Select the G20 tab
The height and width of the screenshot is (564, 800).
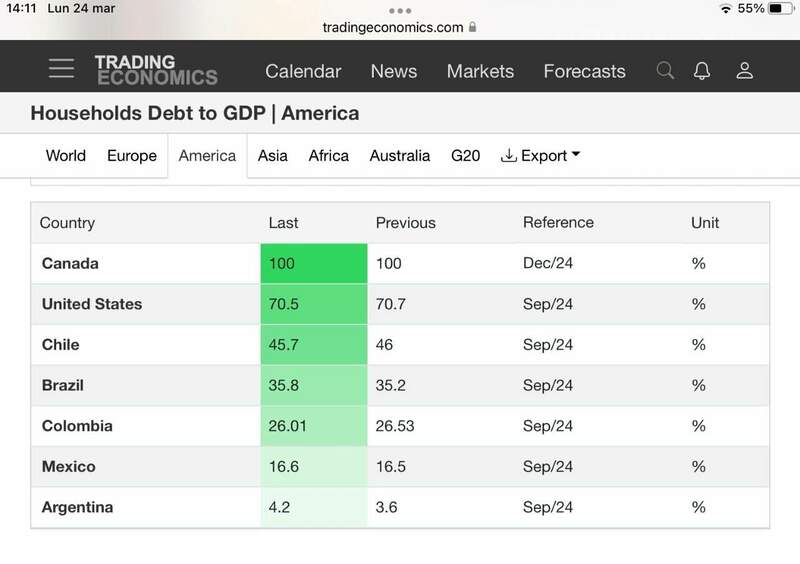tap(466, 155)
